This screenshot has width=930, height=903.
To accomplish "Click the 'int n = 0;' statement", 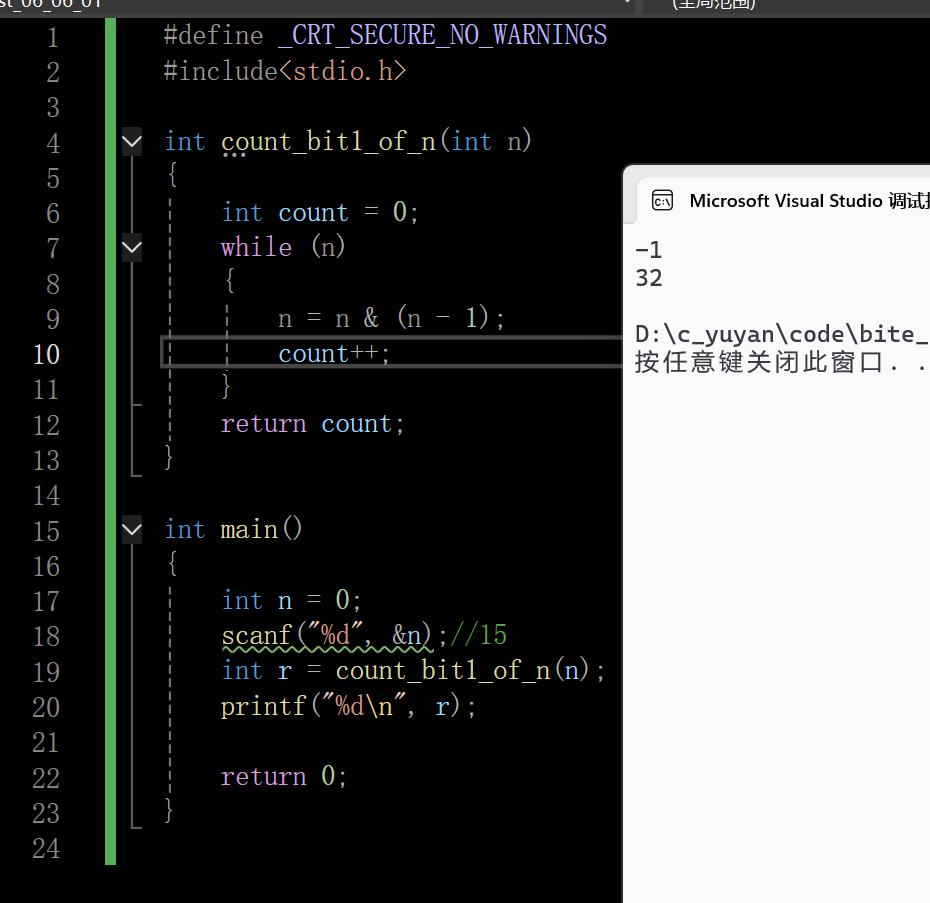I will (x=291, y=600).
